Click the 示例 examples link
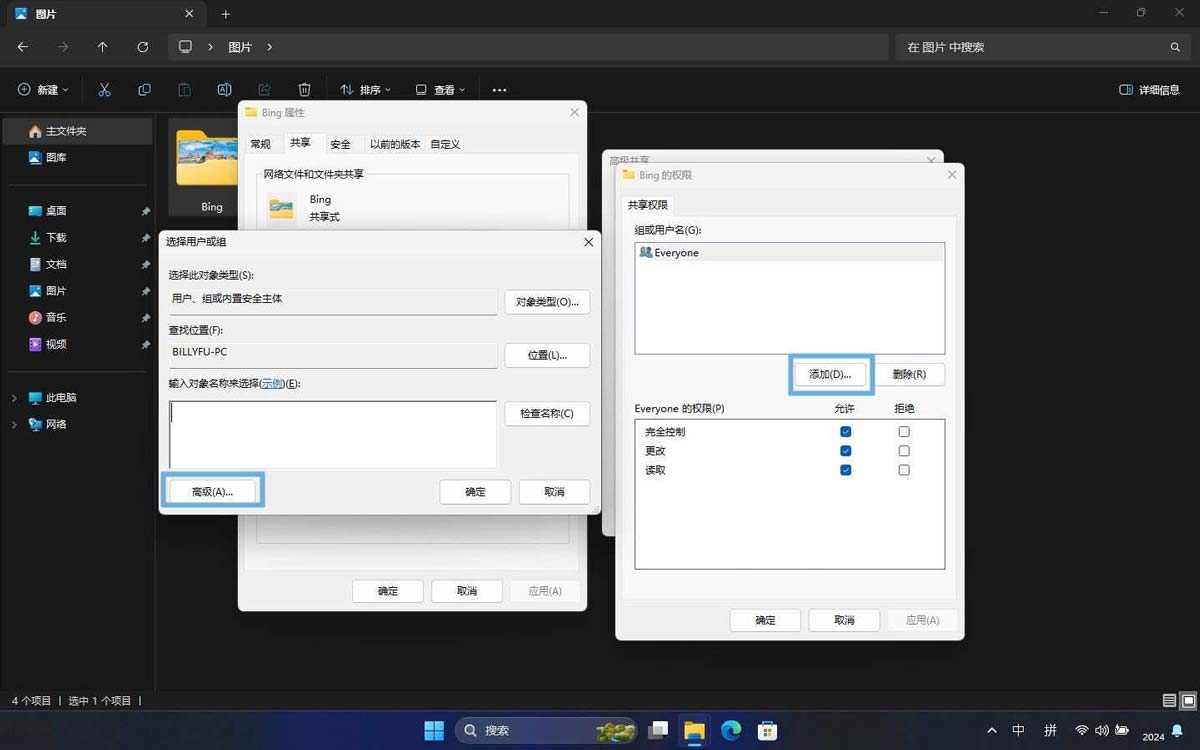1200x750 pixels. pyautogui.click(x=271, y=384)
